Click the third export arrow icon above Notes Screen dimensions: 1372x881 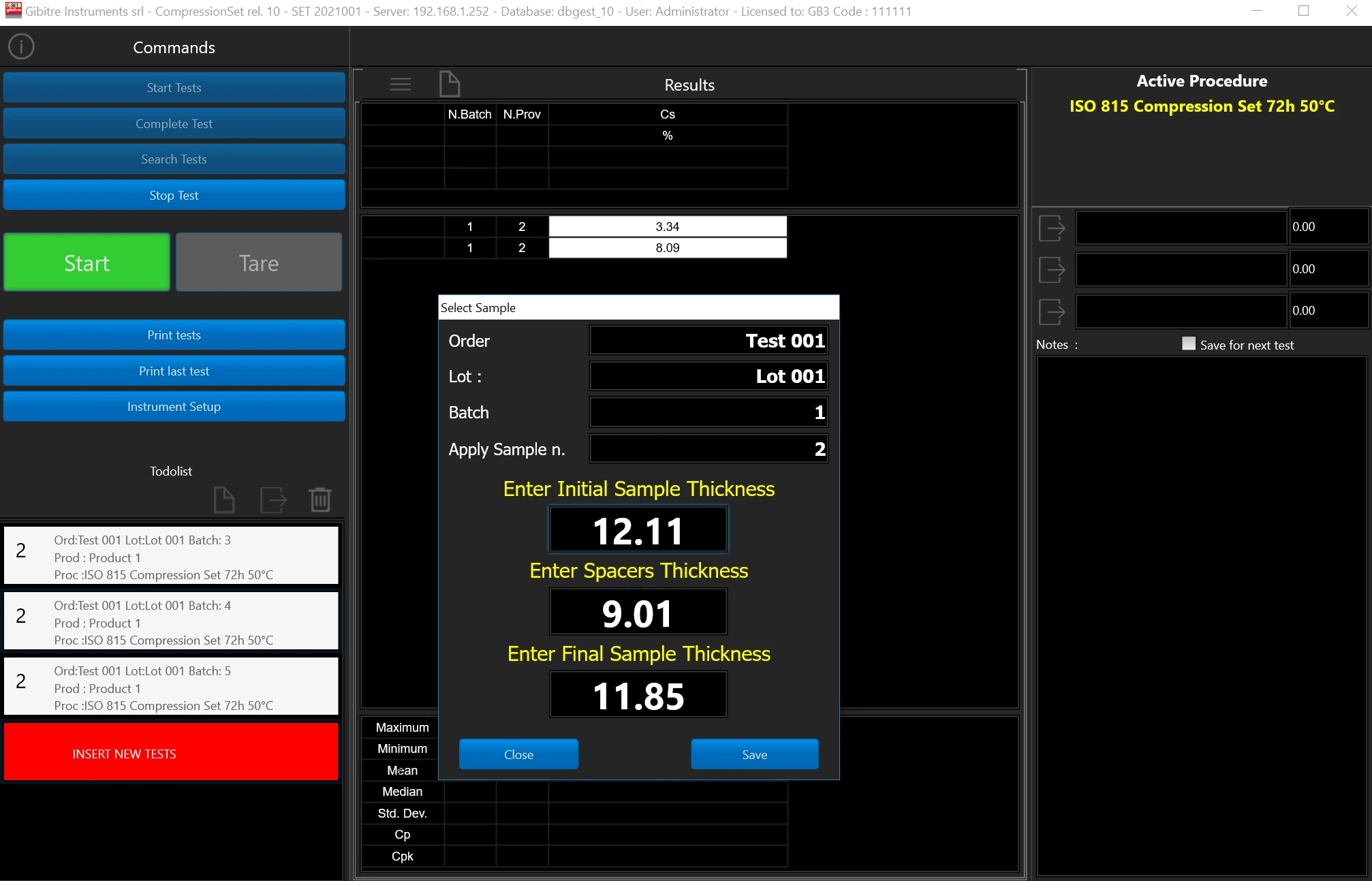1052,311
